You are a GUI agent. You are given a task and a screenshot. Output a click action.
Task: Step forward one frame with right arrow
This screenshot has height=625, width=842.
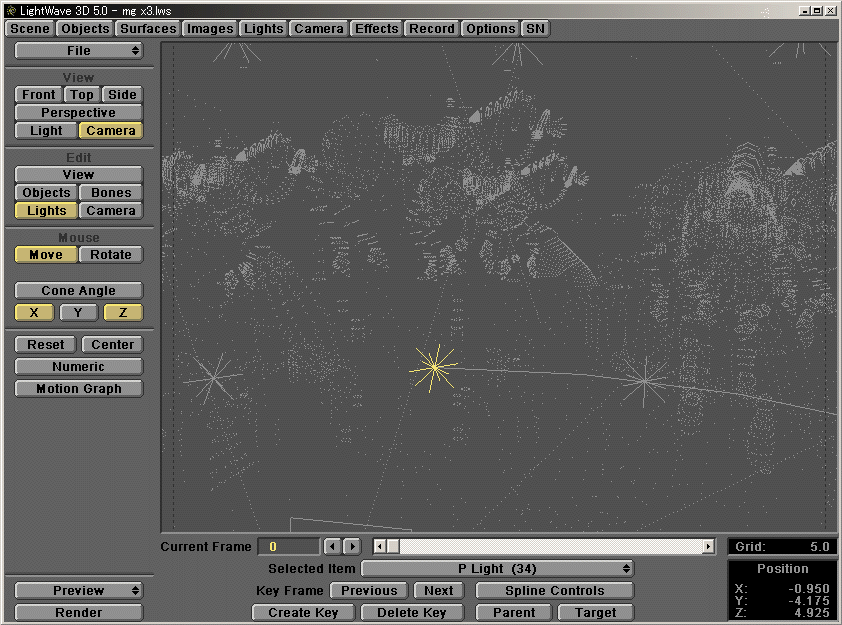(x=351, y=546)
